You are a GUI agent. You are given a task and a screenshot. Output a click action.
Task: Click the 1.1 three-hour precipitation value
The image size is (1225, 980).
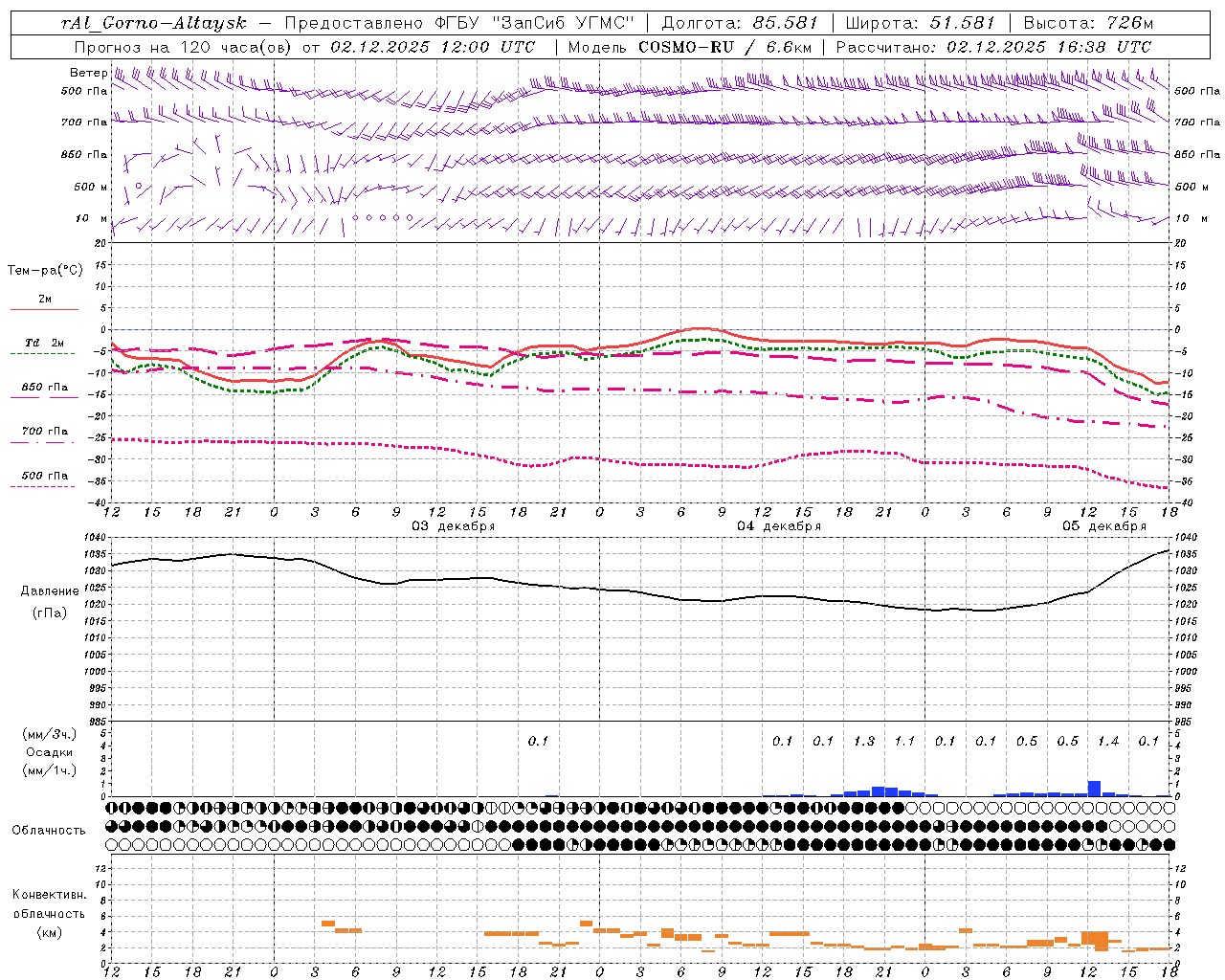coord(904,741)
